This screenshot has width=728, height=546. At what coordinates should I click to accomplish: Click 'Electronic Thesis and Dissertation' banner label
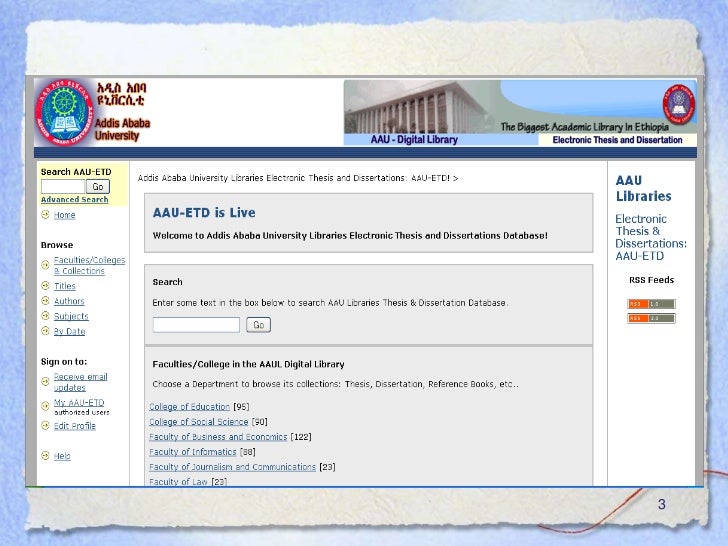tap(617, 140)
